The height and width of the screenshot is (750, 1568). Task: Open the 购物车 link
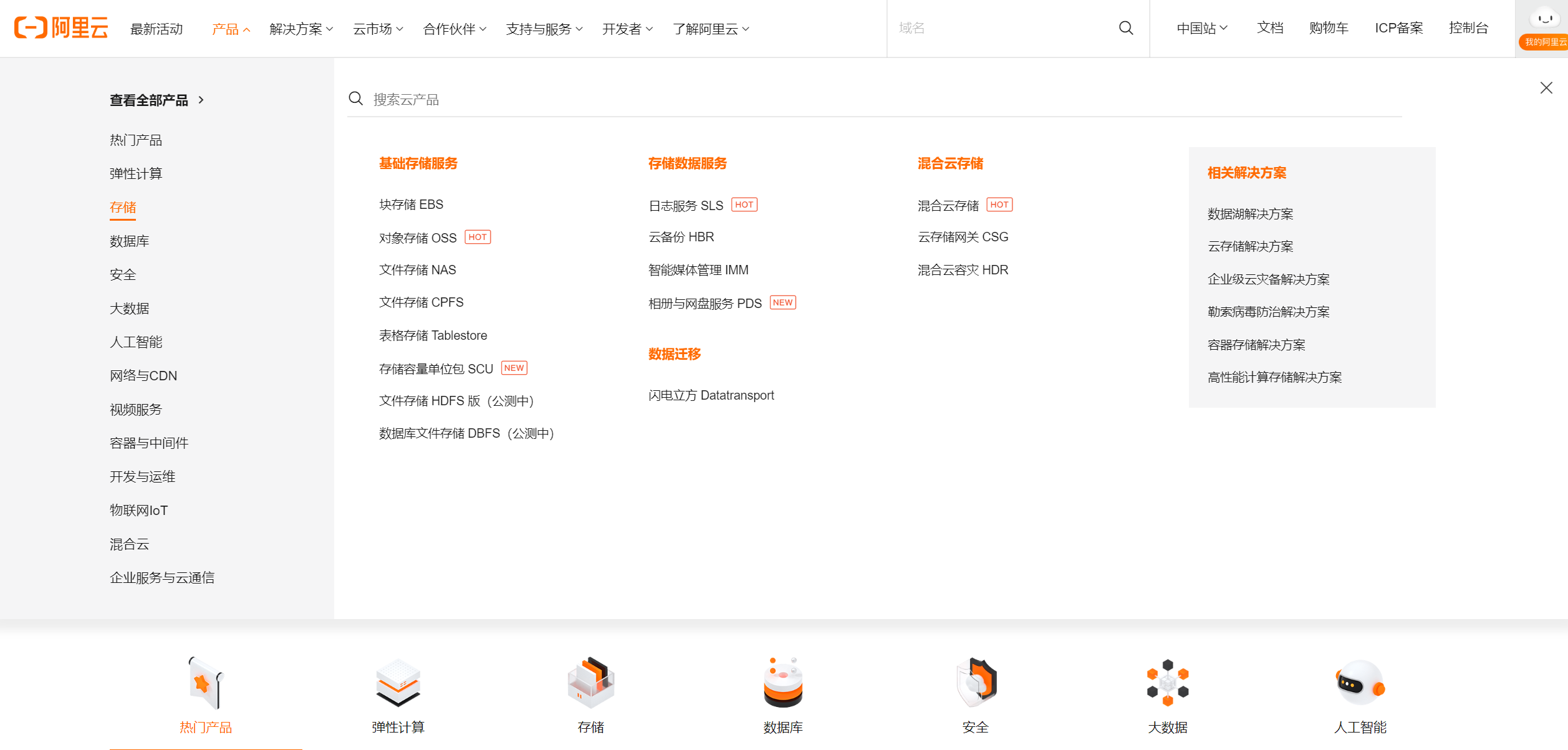pyautogui.click(x=1329, y=28)
